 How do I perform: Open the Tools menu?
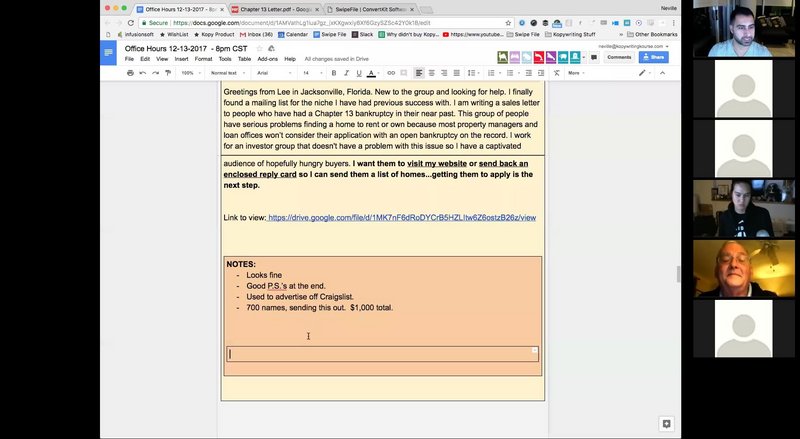point(225,59)
